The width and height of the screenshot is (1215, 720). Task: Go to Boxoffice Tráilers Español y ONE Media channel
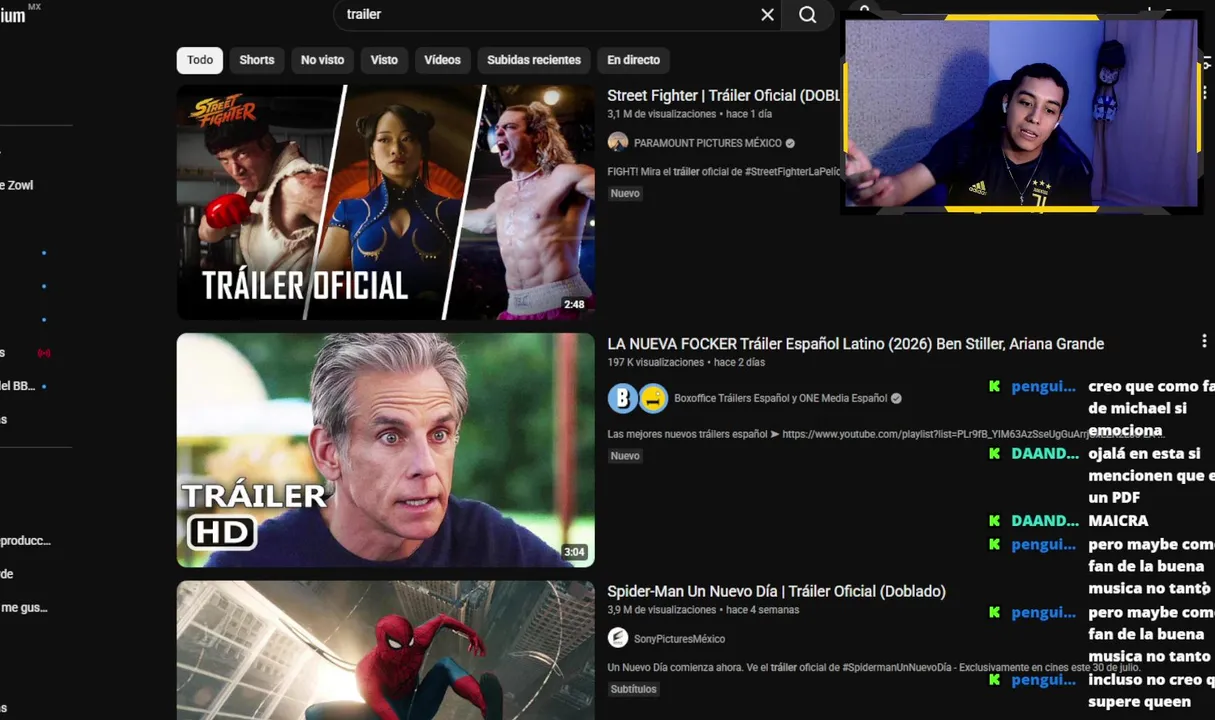[781, 398]
